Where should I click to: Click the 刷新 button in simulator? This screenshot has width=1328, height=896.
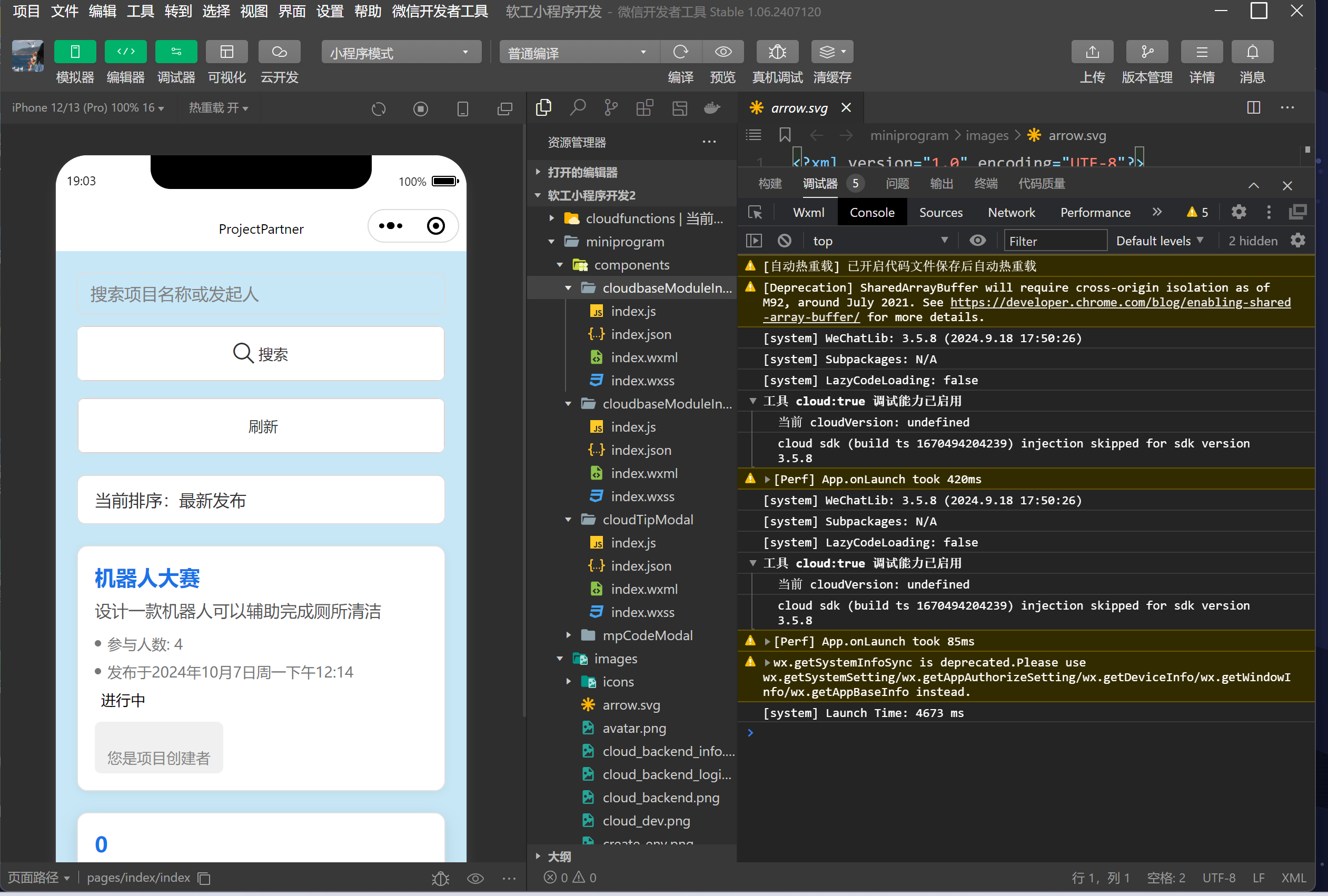(x=261, y=426)
